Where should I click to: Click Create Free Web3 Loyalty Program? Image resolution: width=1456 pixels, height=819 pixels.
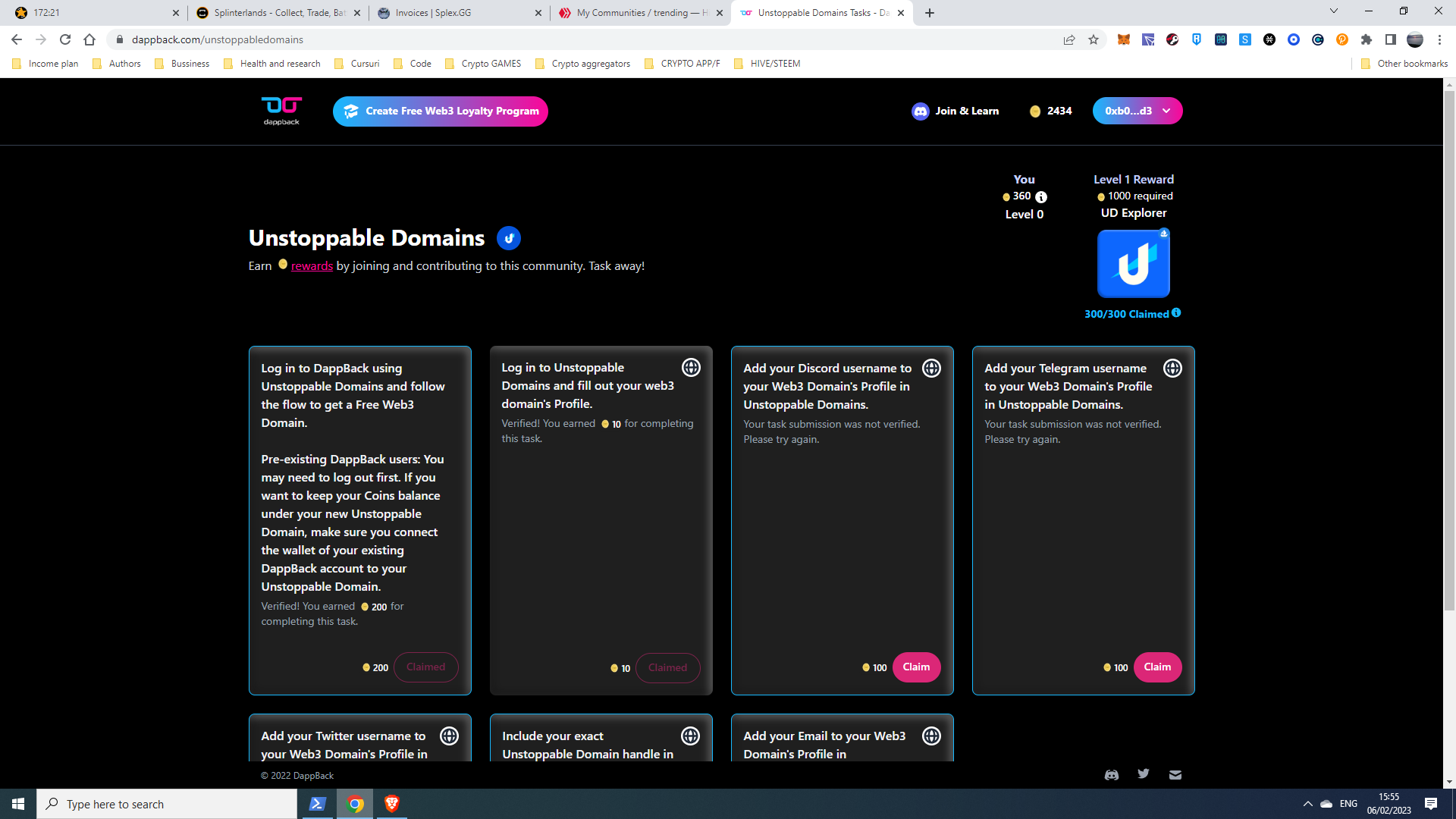click(x=441, y=111)
